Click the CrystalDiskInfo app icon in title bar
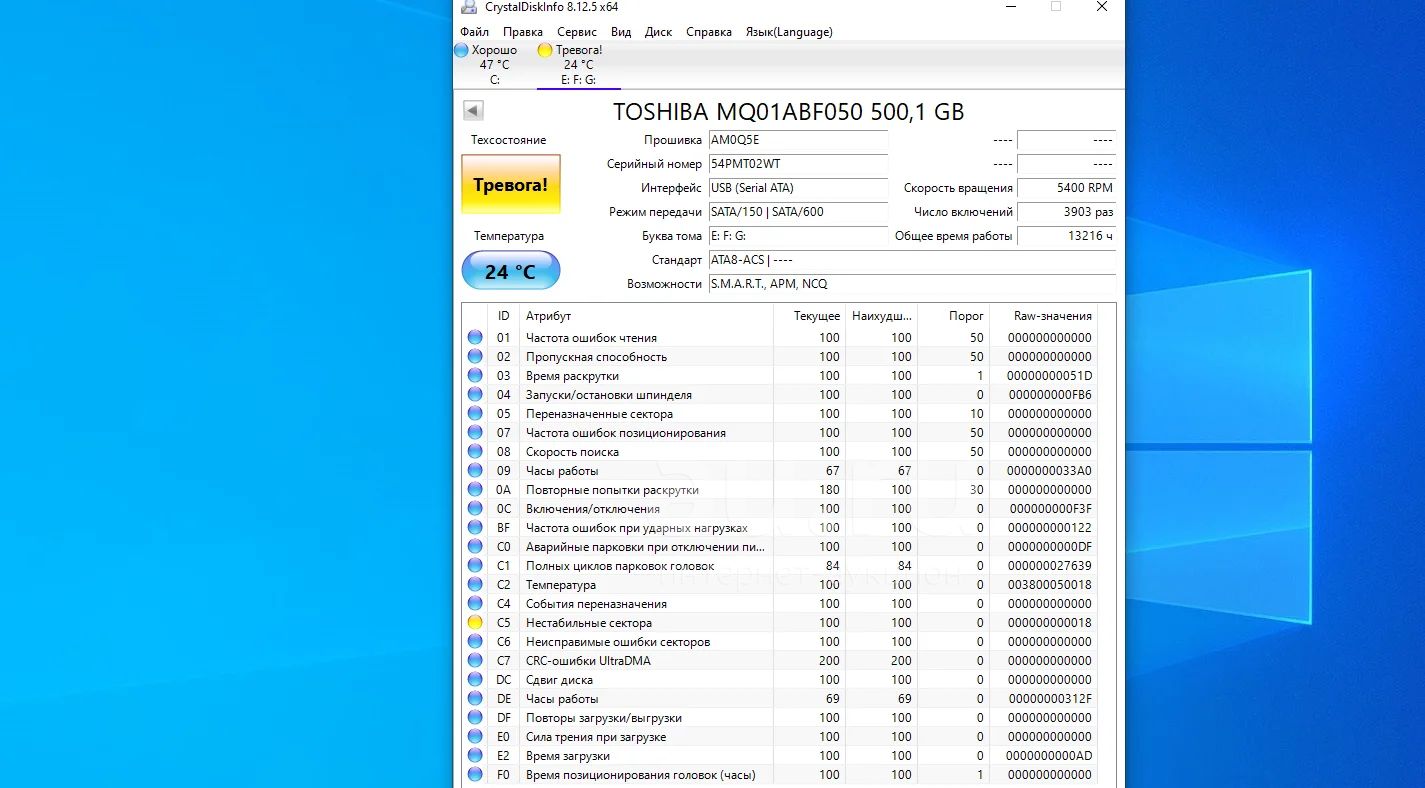 469,6
